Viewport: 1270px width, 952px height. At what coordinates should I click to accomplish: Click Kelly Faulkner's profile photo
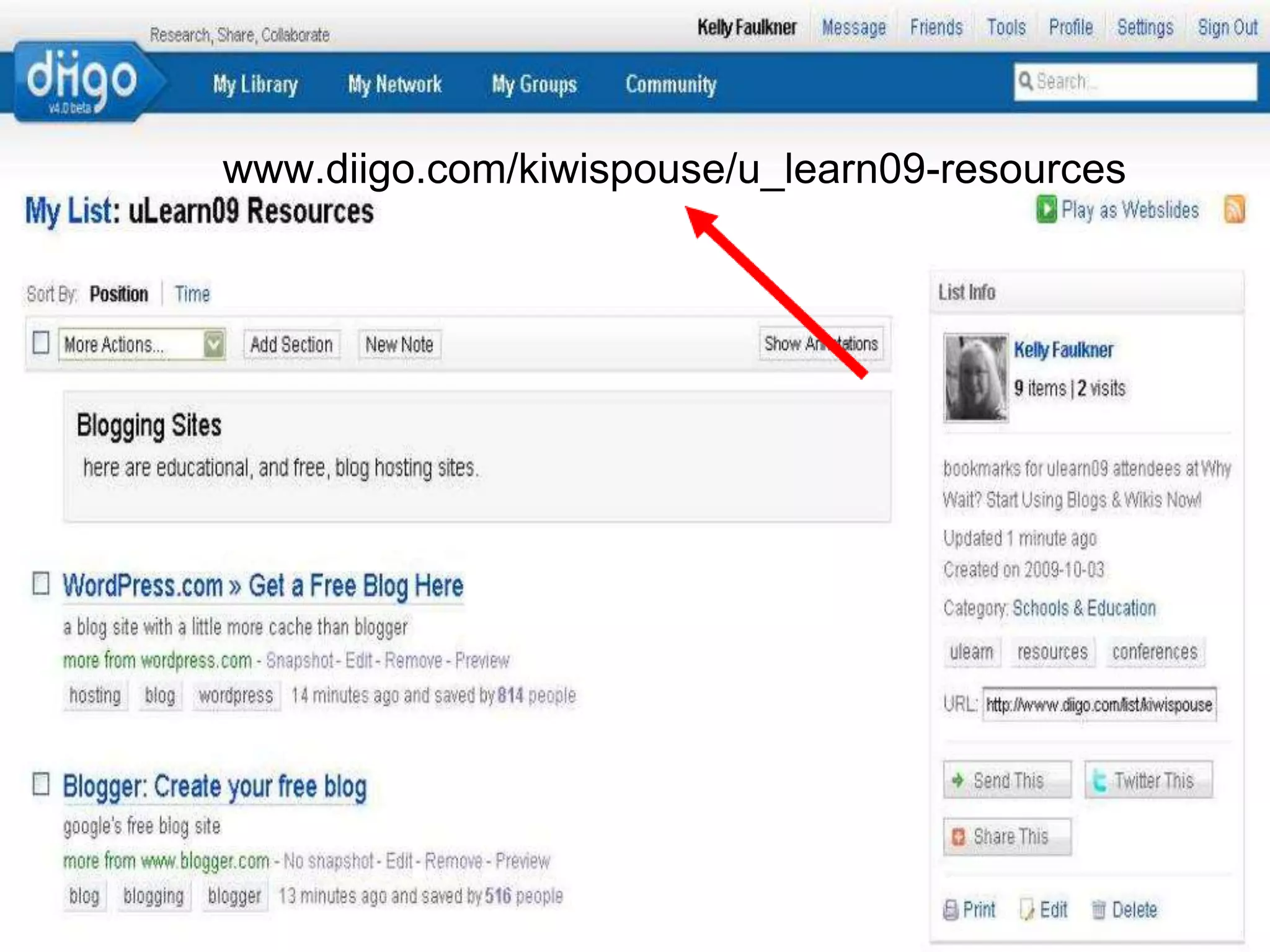point(976,378)
